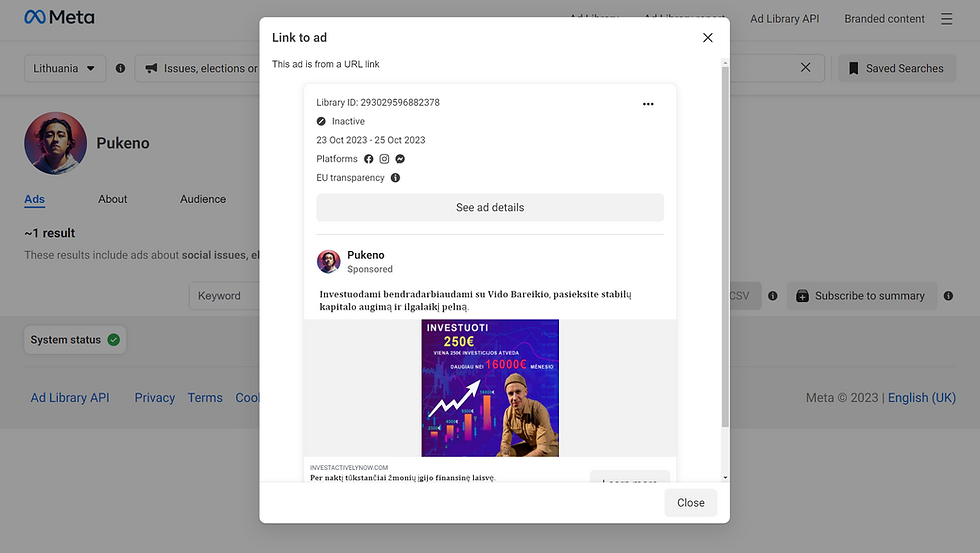Click See ad details button
980x553 pixels.
coord(490,207)
